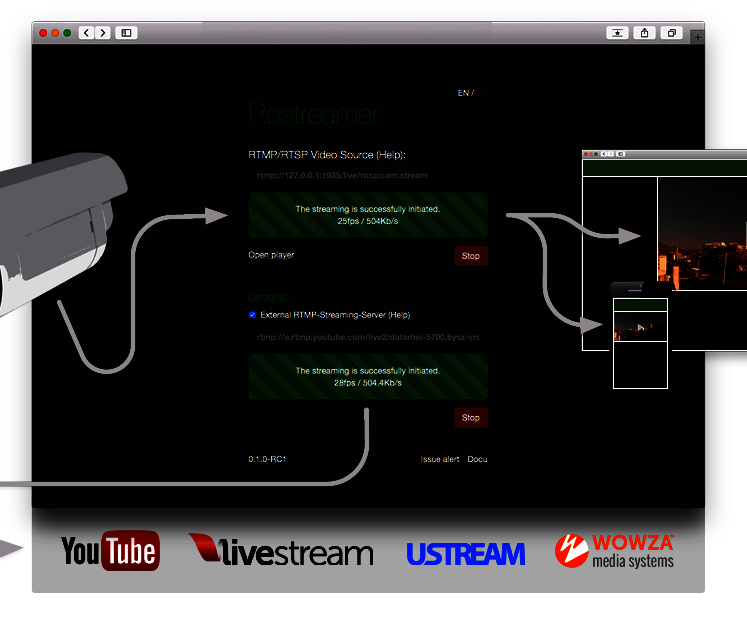747x623 pixels.
Task: Click the Open player link
Action: tap(271, 255)
